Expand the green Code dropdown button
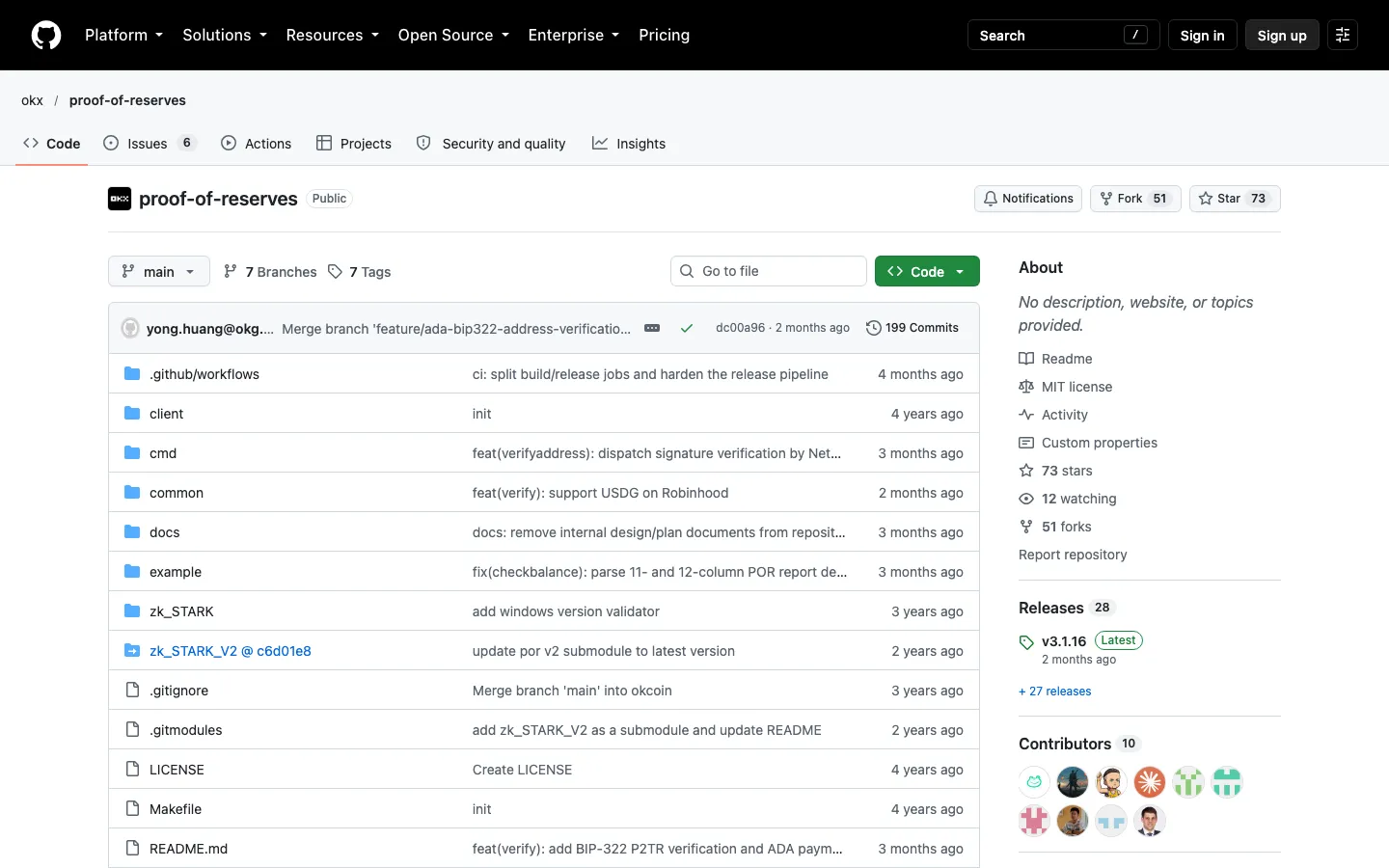 pos(927,271)
